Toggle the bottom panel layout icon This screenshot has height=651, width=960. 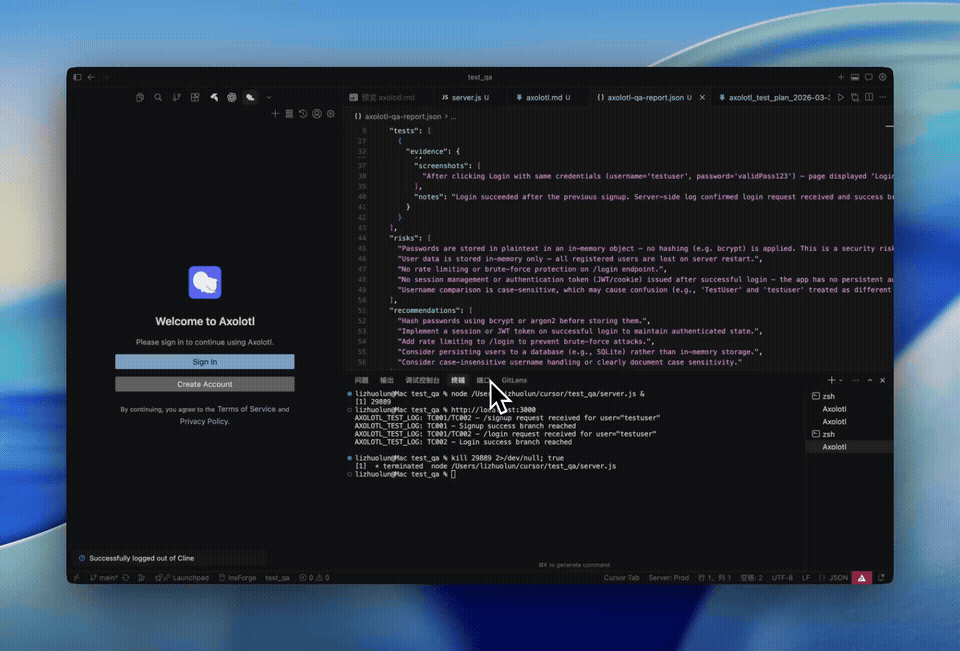pyautogui.click(x=855, y=77)
